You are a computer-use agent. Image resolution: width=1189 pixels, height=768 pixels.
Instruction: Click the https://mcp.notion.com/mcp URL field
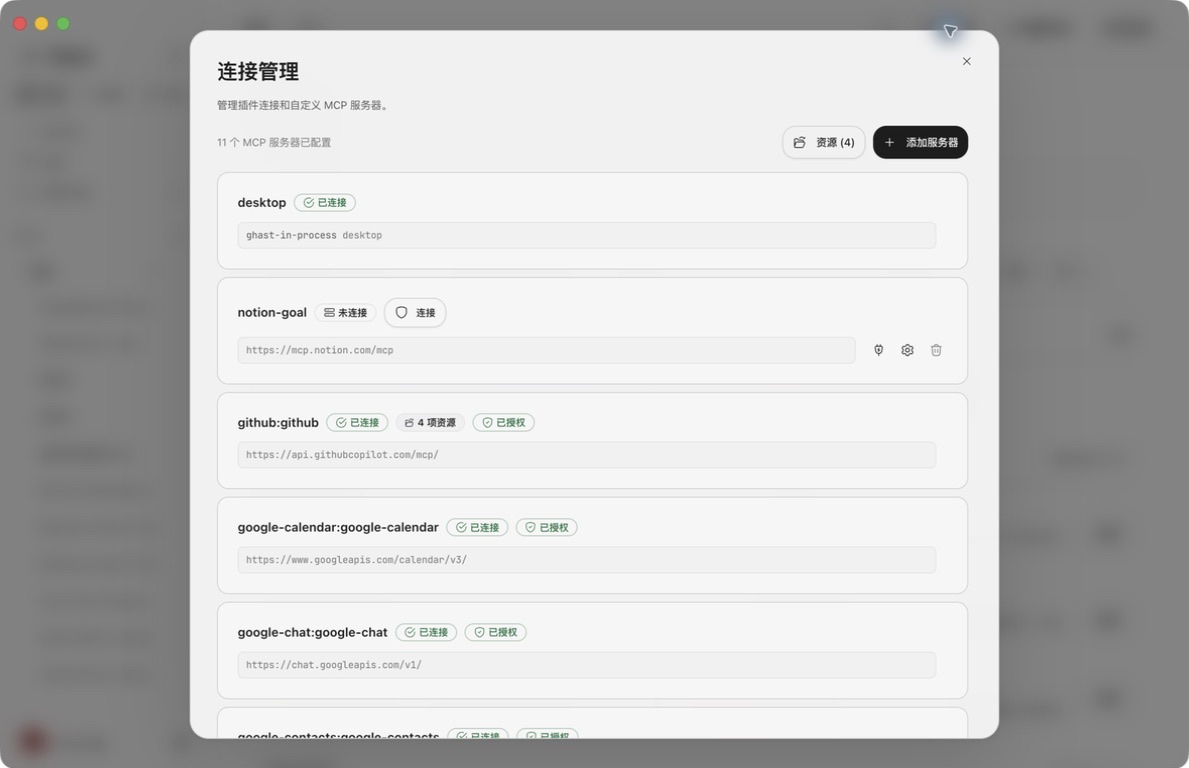click(x=546, y=350)
